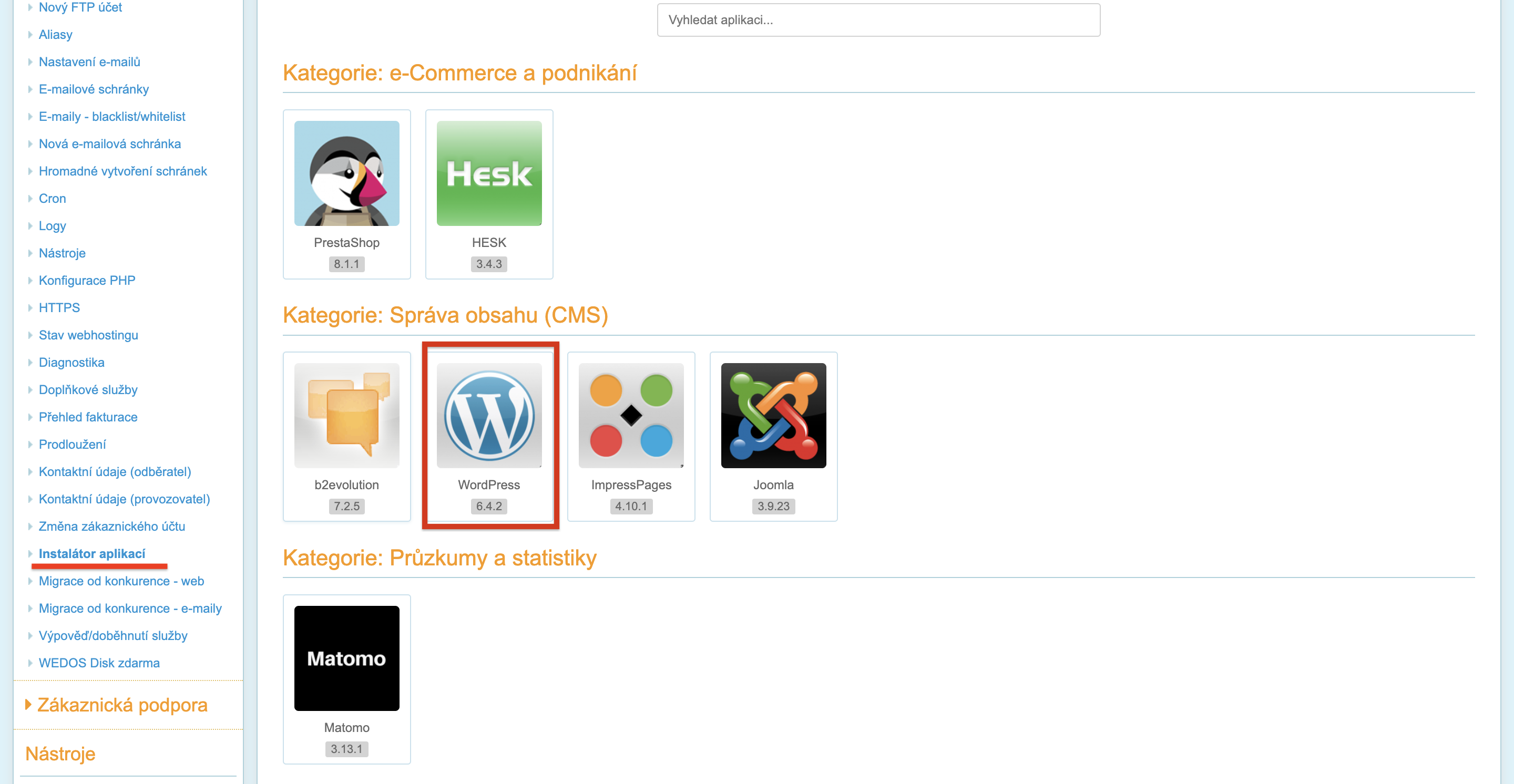
Task: Expand the Zákaznická podpora section
Action: [x=122, y=705]
